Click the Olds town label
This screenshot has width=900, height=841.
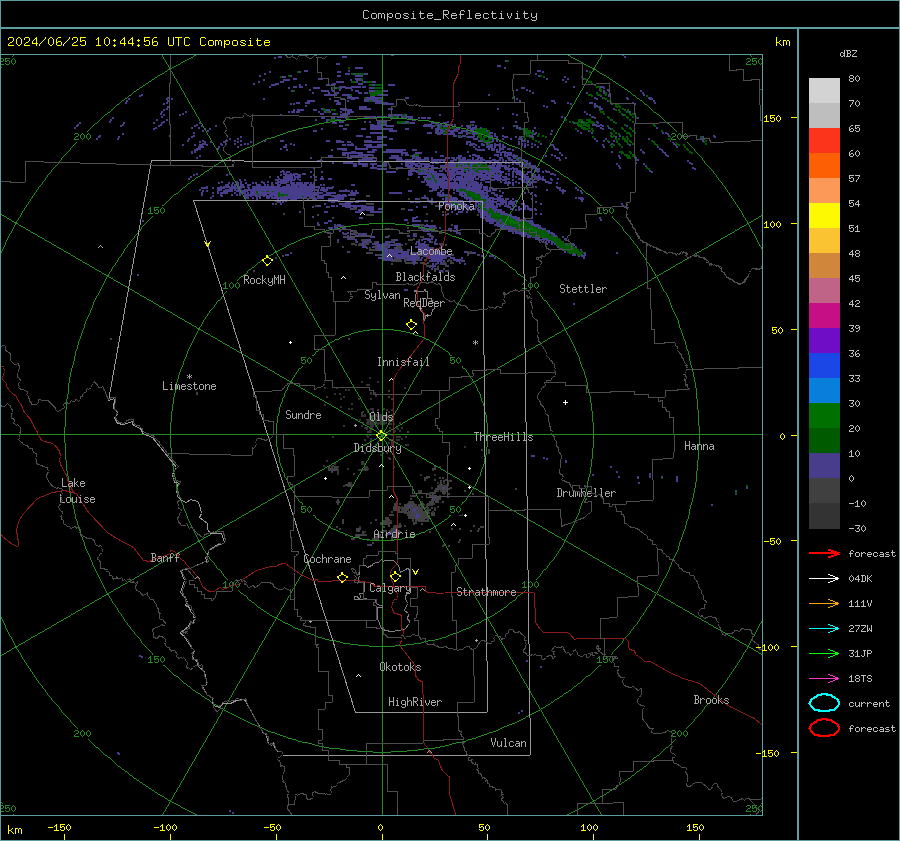[x=381, y=417]
